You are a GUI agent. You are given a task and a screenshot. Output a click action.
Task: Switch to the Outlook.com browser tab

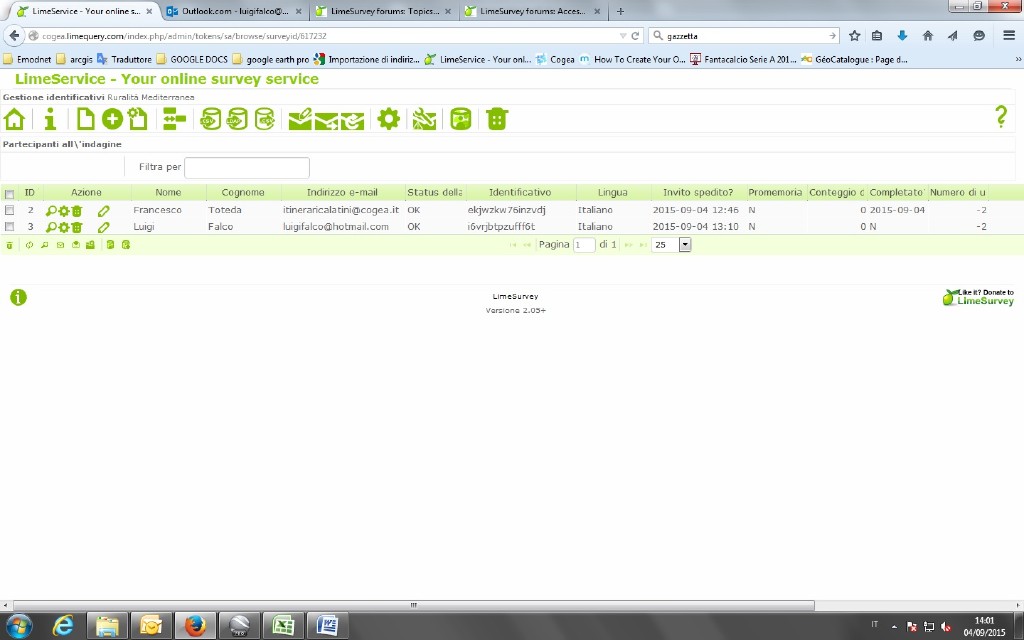click(229, 11)
